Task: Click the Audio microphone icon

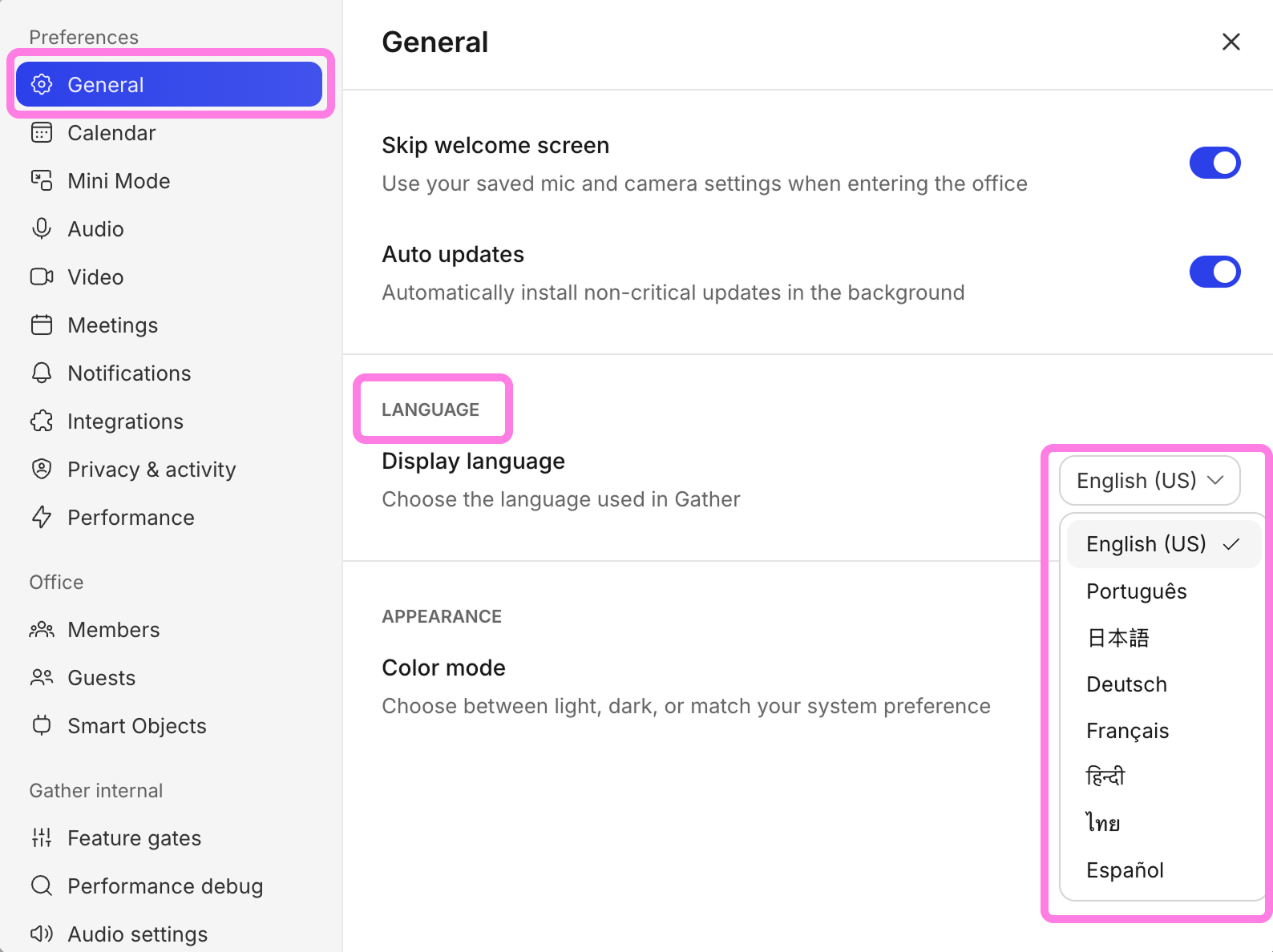Action: (42, 228)
